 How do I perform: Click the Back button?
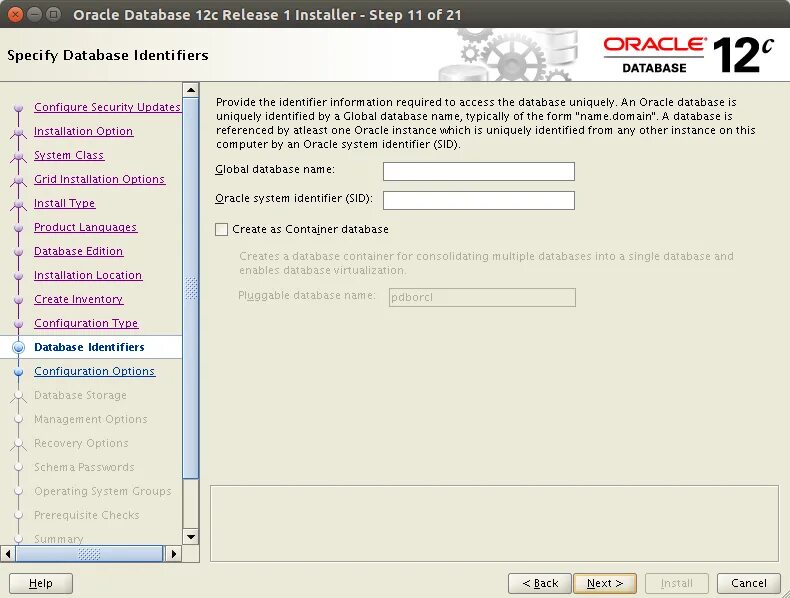coord(540,583)
